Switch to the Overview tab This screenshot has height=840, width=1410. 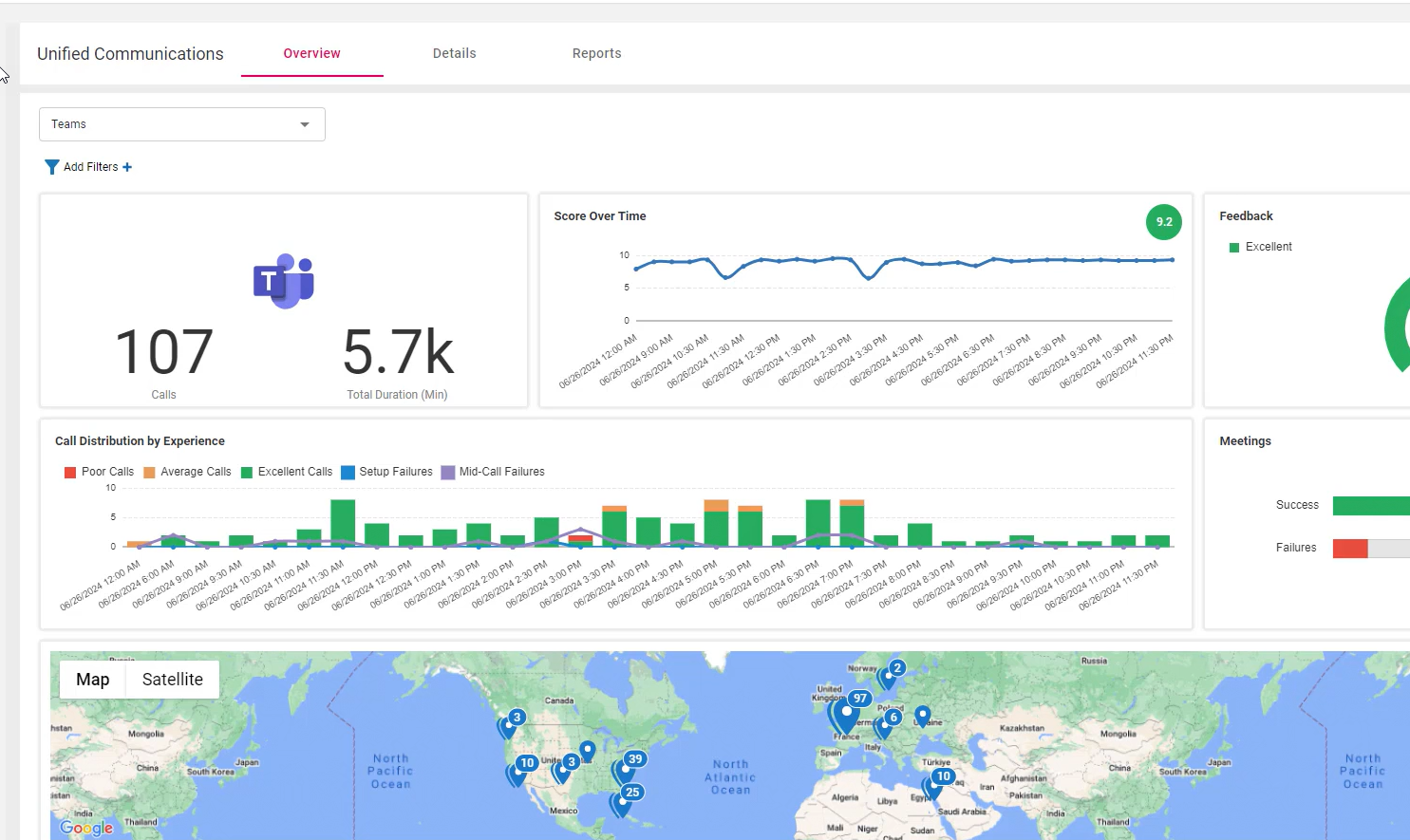pos(311,53)
